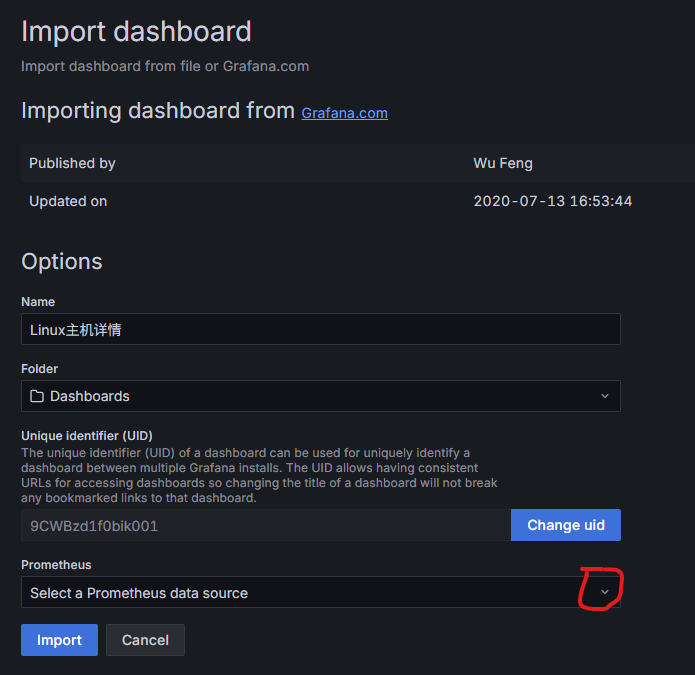Click the Name field containing Linux主机详情
Image resolution: width=695 pixels, height=675 pixels.
pos(320,330)
